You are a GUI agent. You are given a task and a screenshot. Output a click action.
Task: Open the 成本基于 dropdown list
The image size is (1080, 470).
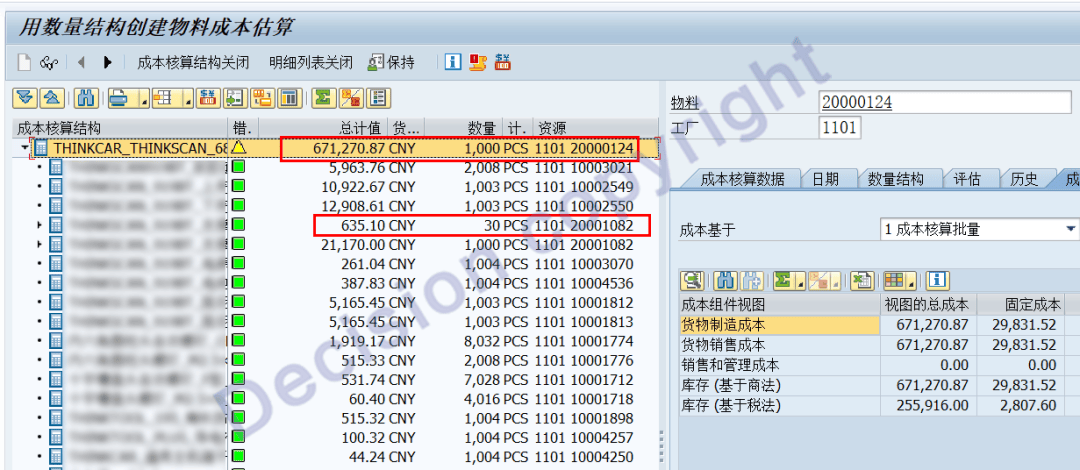coord(1070,229)
